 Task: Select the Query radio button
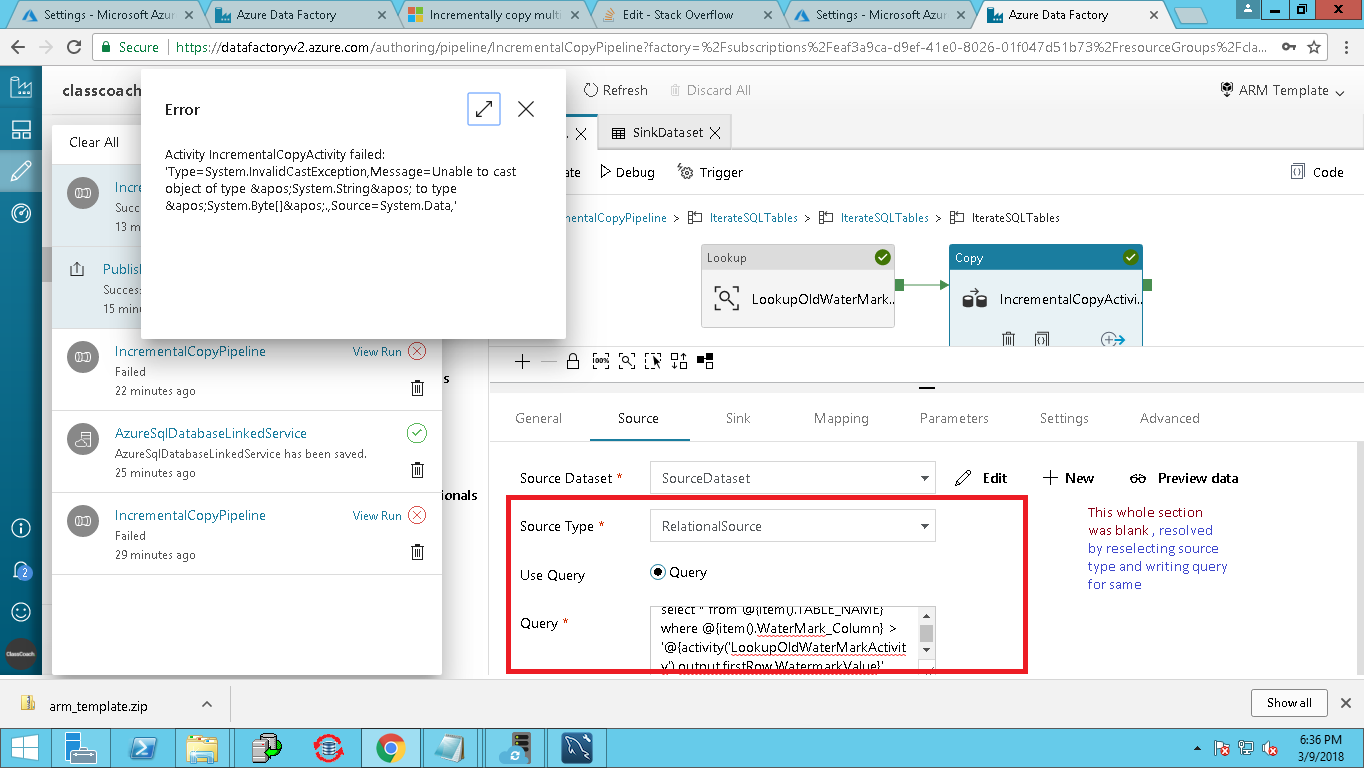pos(658,573)
